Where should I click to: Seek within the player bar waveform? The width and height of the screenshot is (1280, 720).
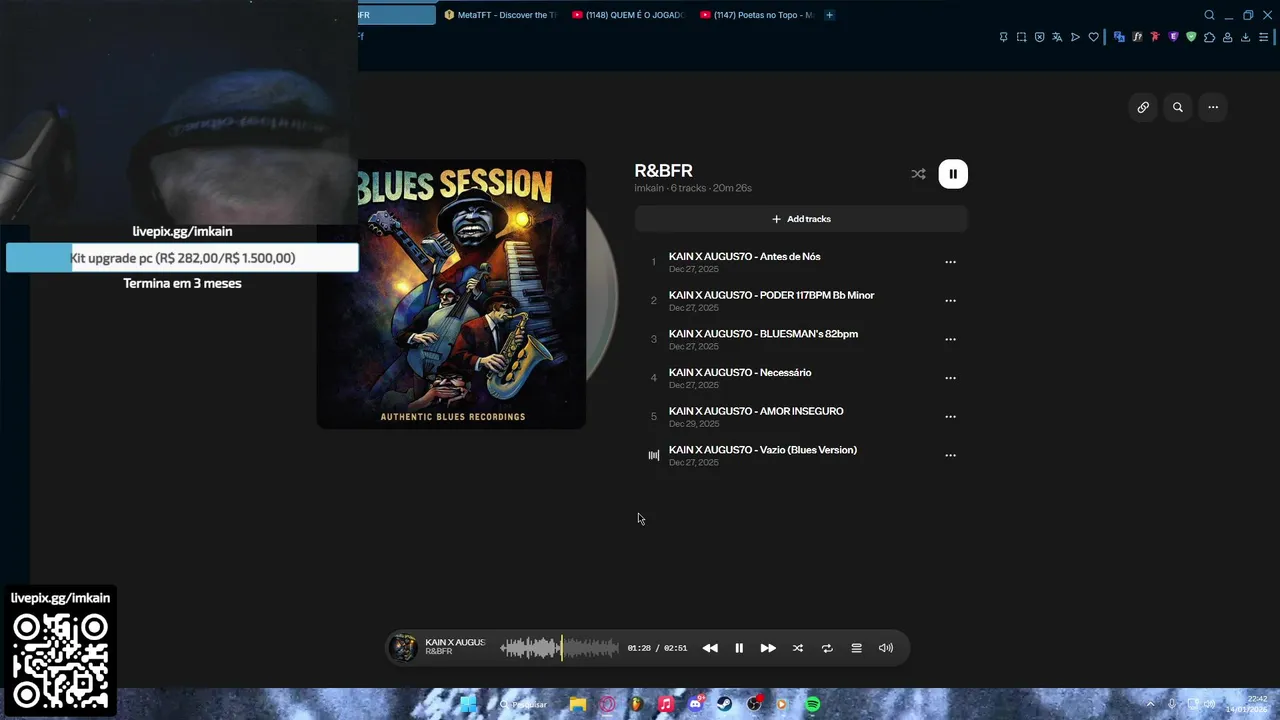click(x=560, y=648)
